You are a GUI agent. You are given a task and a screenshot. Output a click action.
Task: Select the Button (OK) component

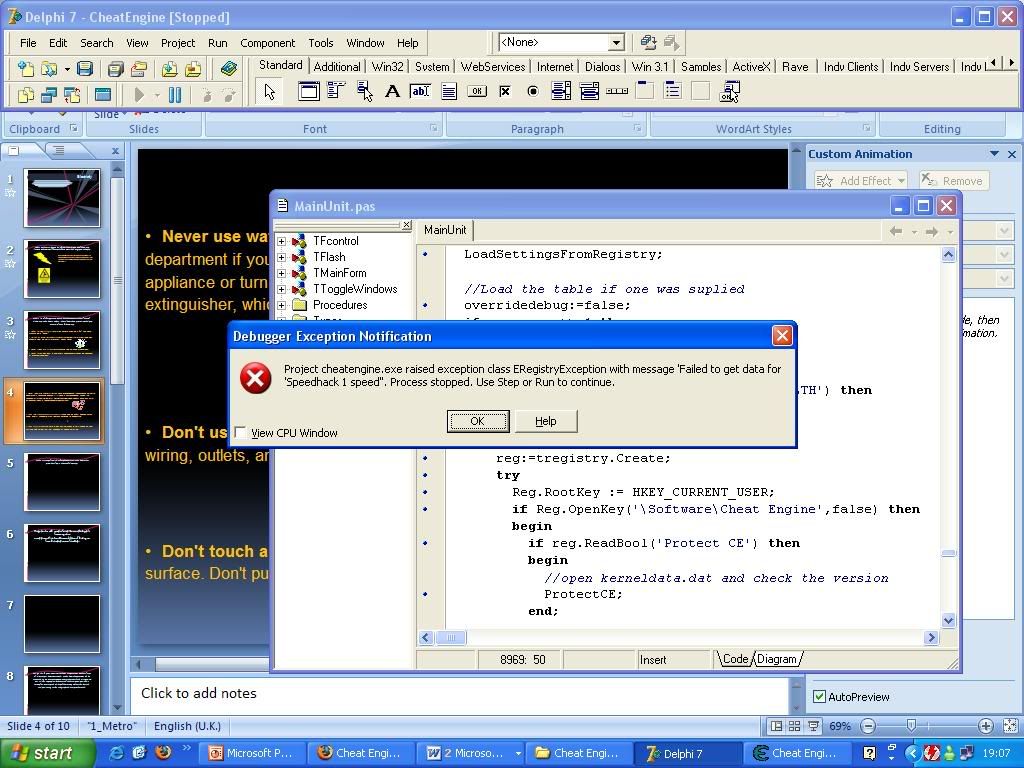(477, 91)
